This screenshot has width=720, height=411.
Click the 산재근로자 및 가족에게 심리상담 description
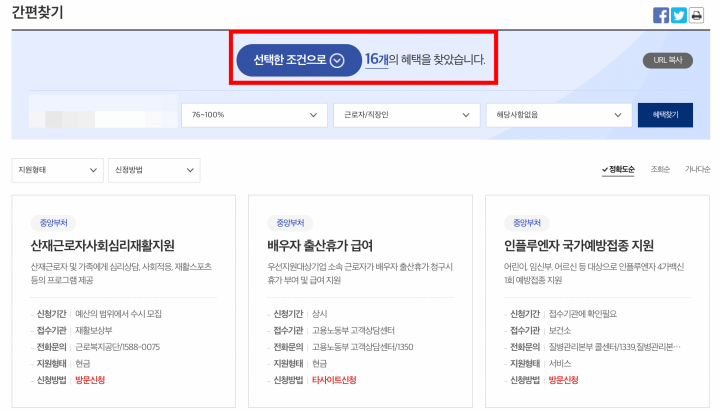(x=121, y=273)
